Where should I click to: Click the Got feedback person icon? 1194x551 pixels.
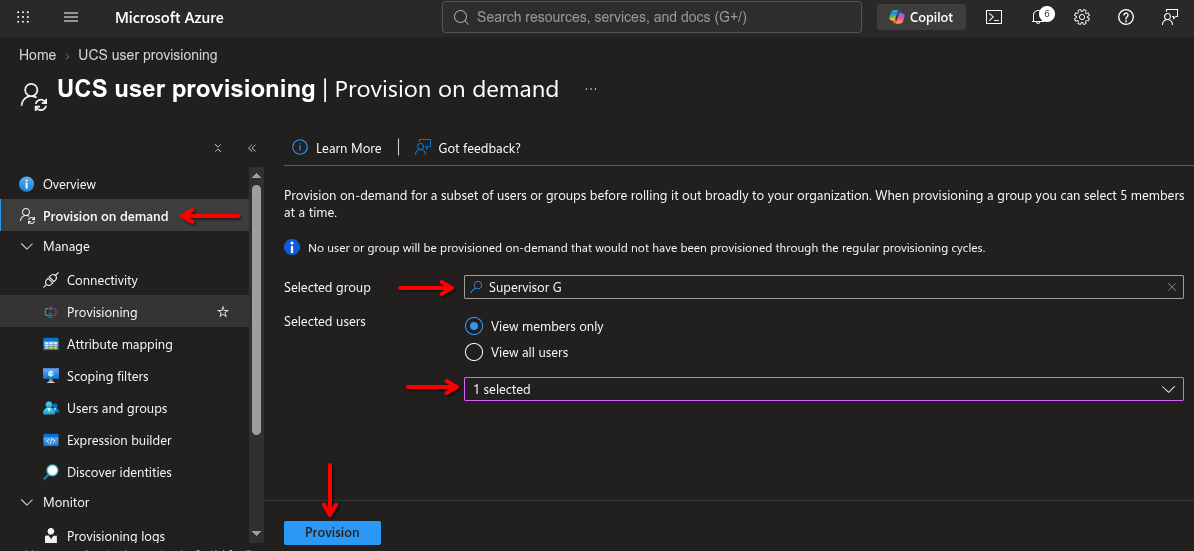click(423, 148)
